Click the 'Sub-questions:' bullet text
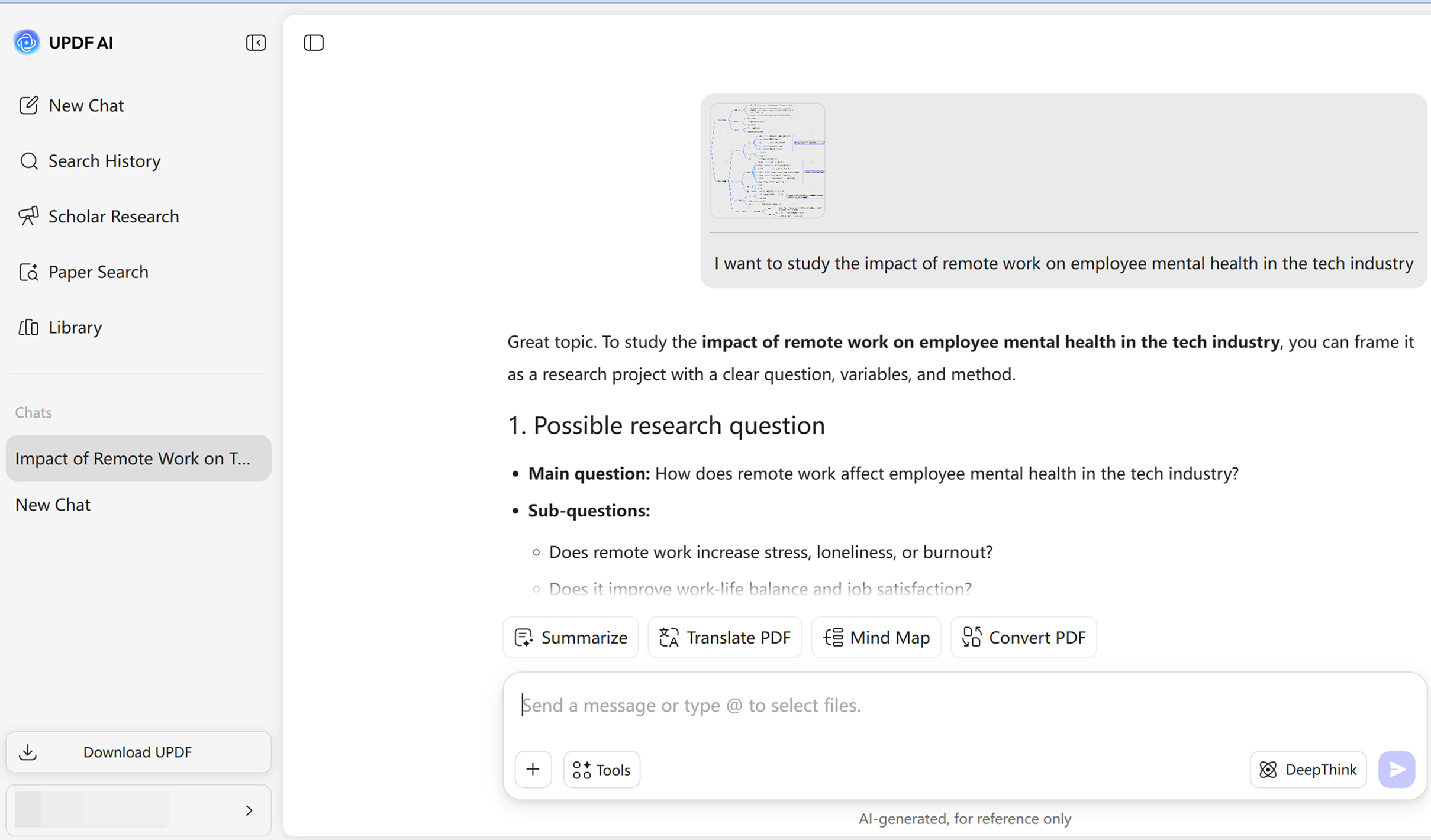The width and height of the screenshot is (1431, 840). (589, 511)
